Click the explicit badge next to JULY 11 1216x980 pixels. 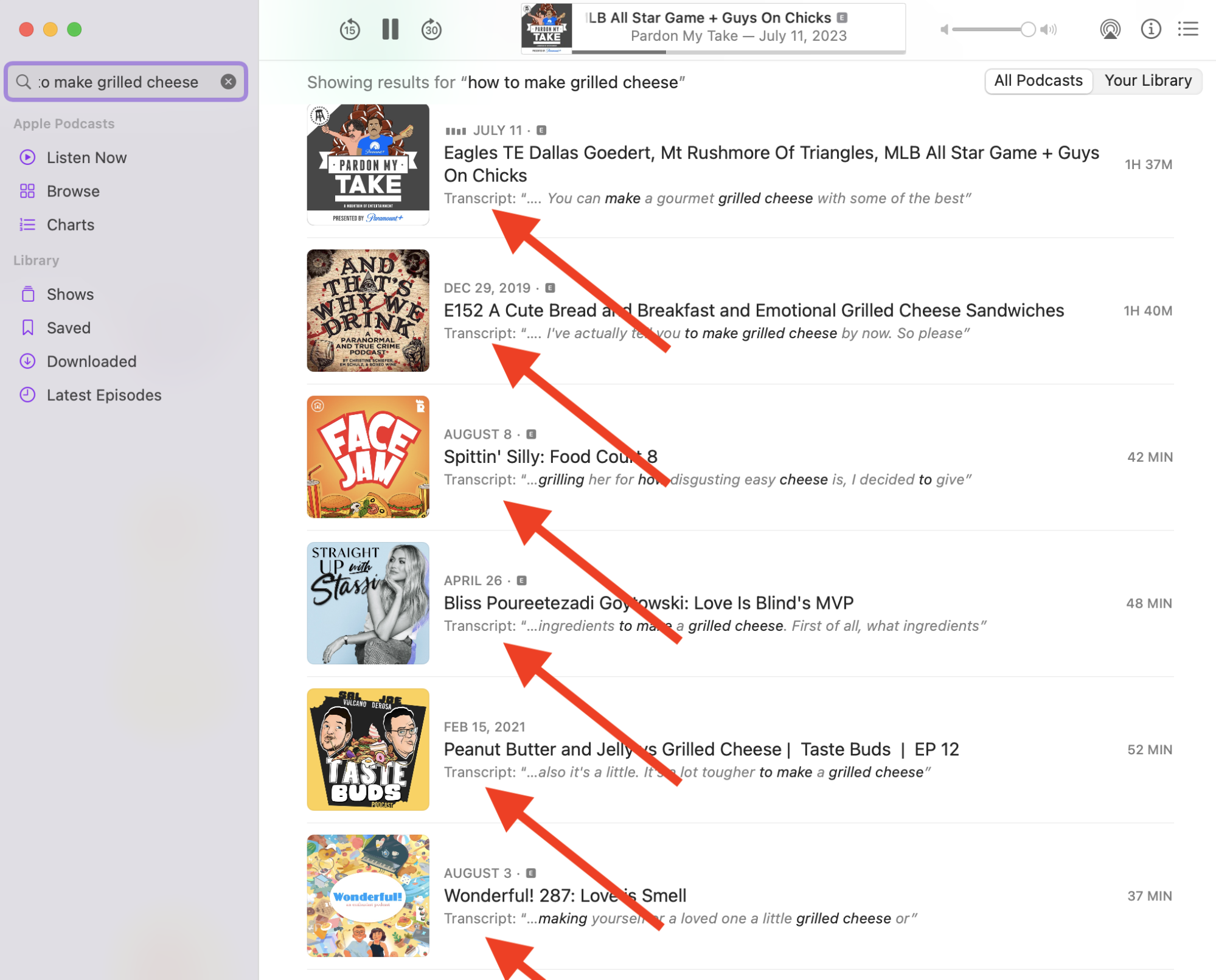click(541, 130)
